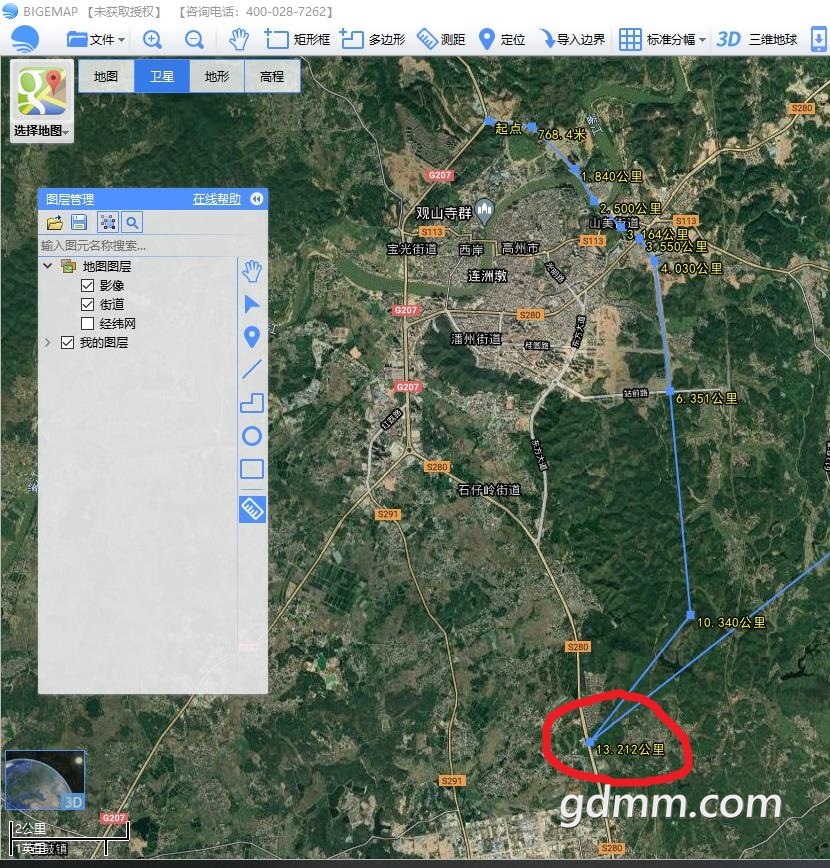Click the 潘州街道 label on map
Viewport: 830px width, 868px height.
[476, 339]
